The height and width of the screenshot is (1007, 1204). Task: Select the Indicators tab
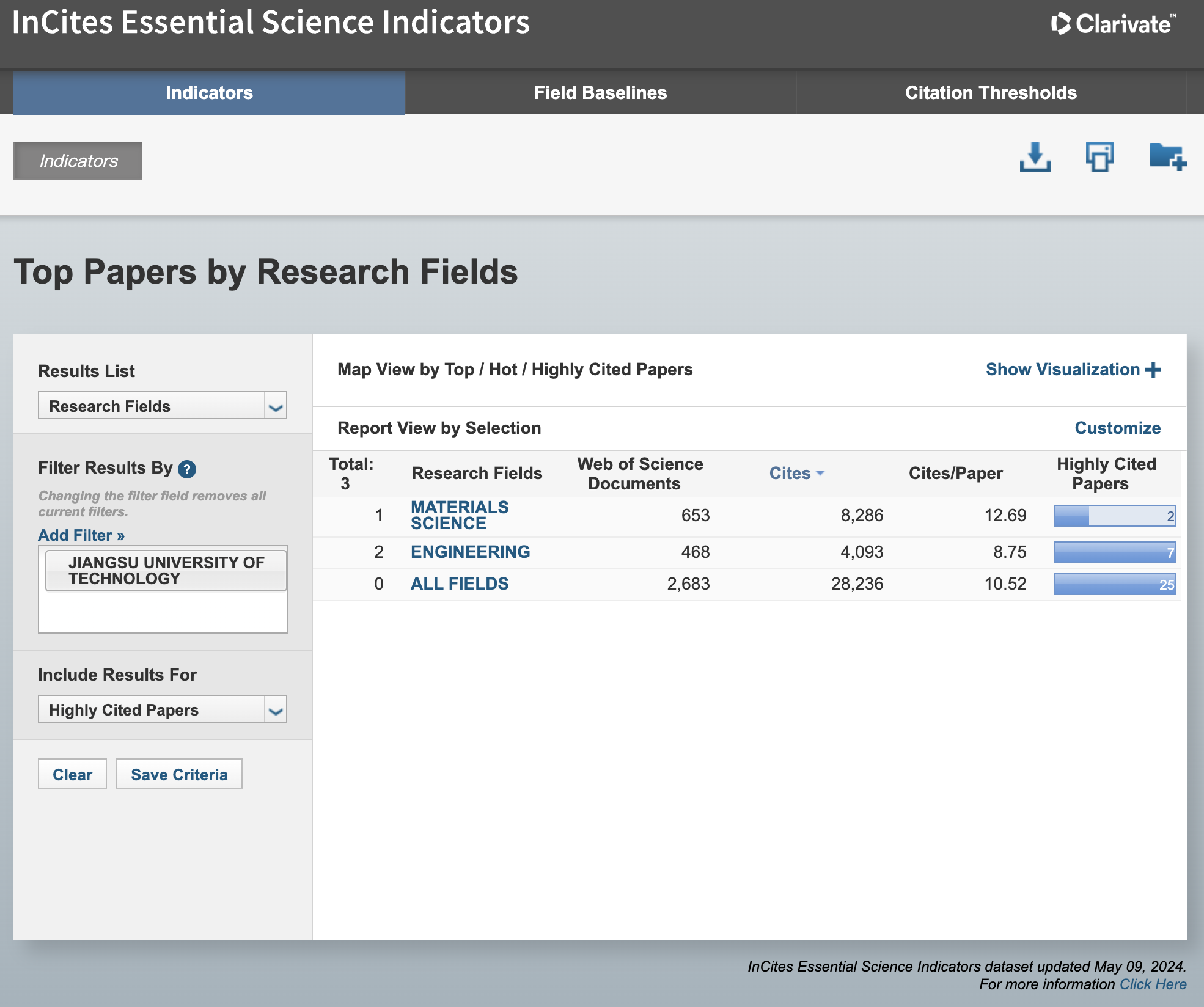209,93
